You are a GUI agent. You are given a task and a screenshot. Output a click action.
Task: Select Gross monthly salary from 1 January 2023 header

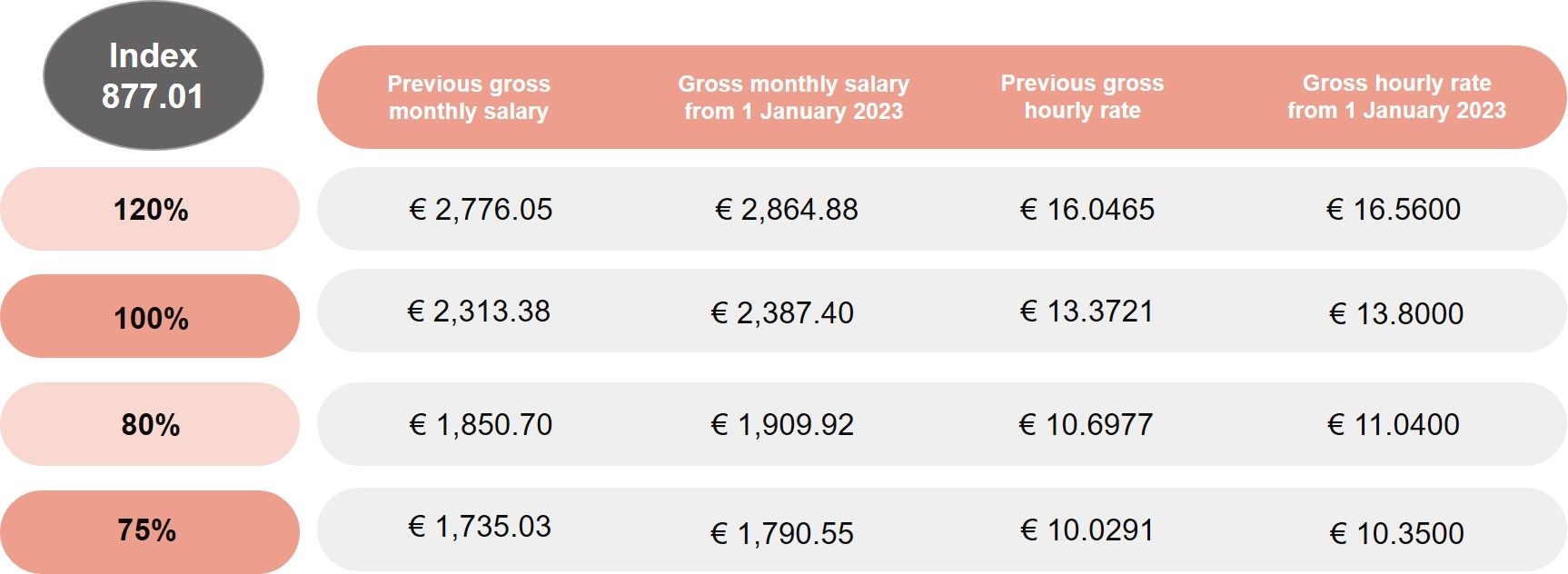(x=793, y=97)
